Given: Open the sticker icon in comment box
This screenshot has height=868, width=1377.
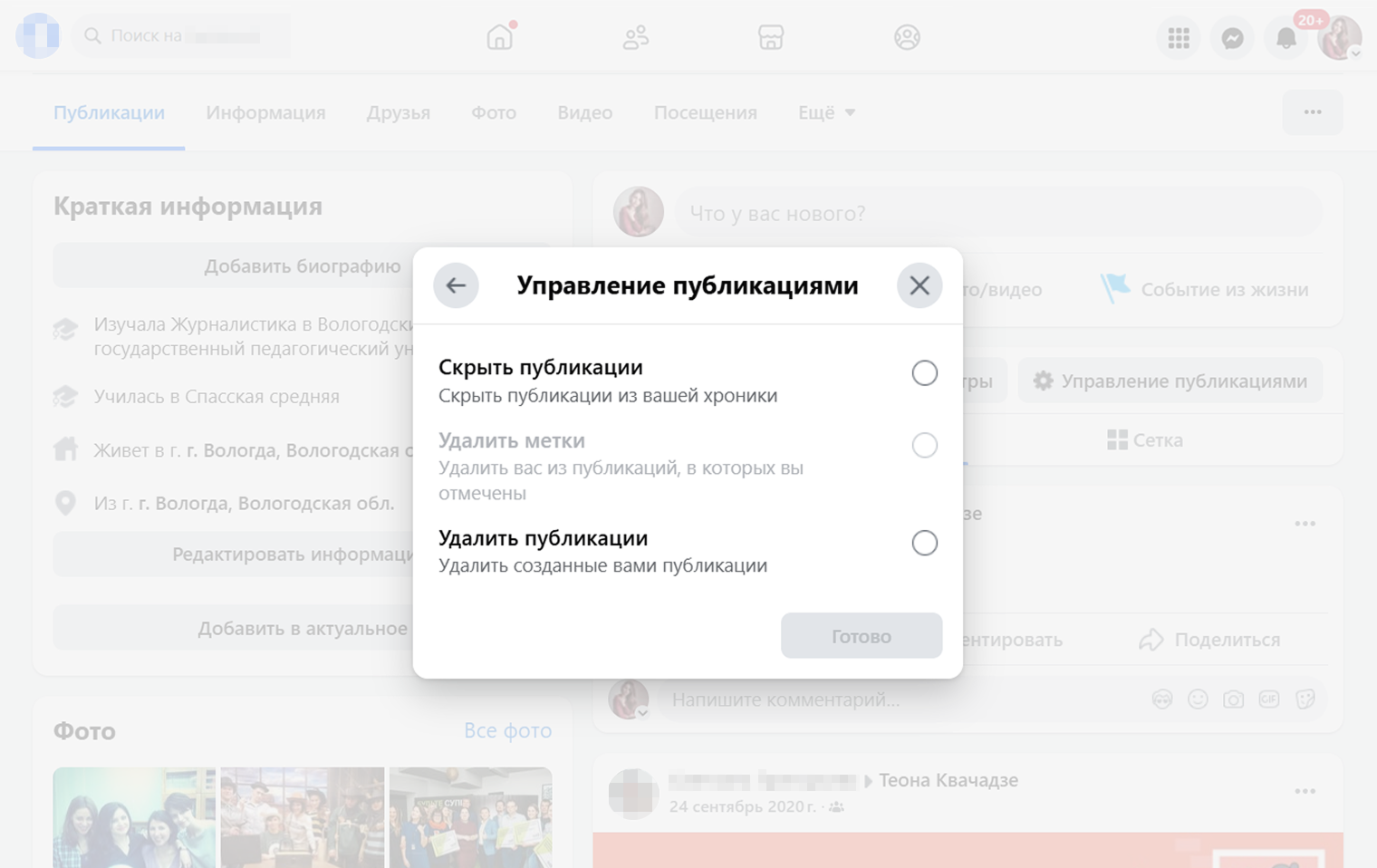Looking at the screenshot, I should point(1305,699).
